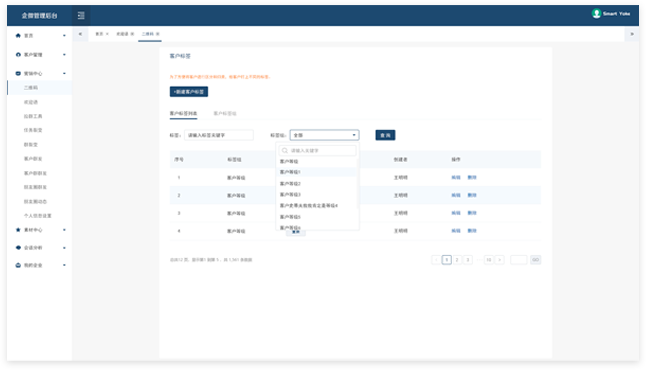Click the 新建客户标签 button

coord(189,91)
